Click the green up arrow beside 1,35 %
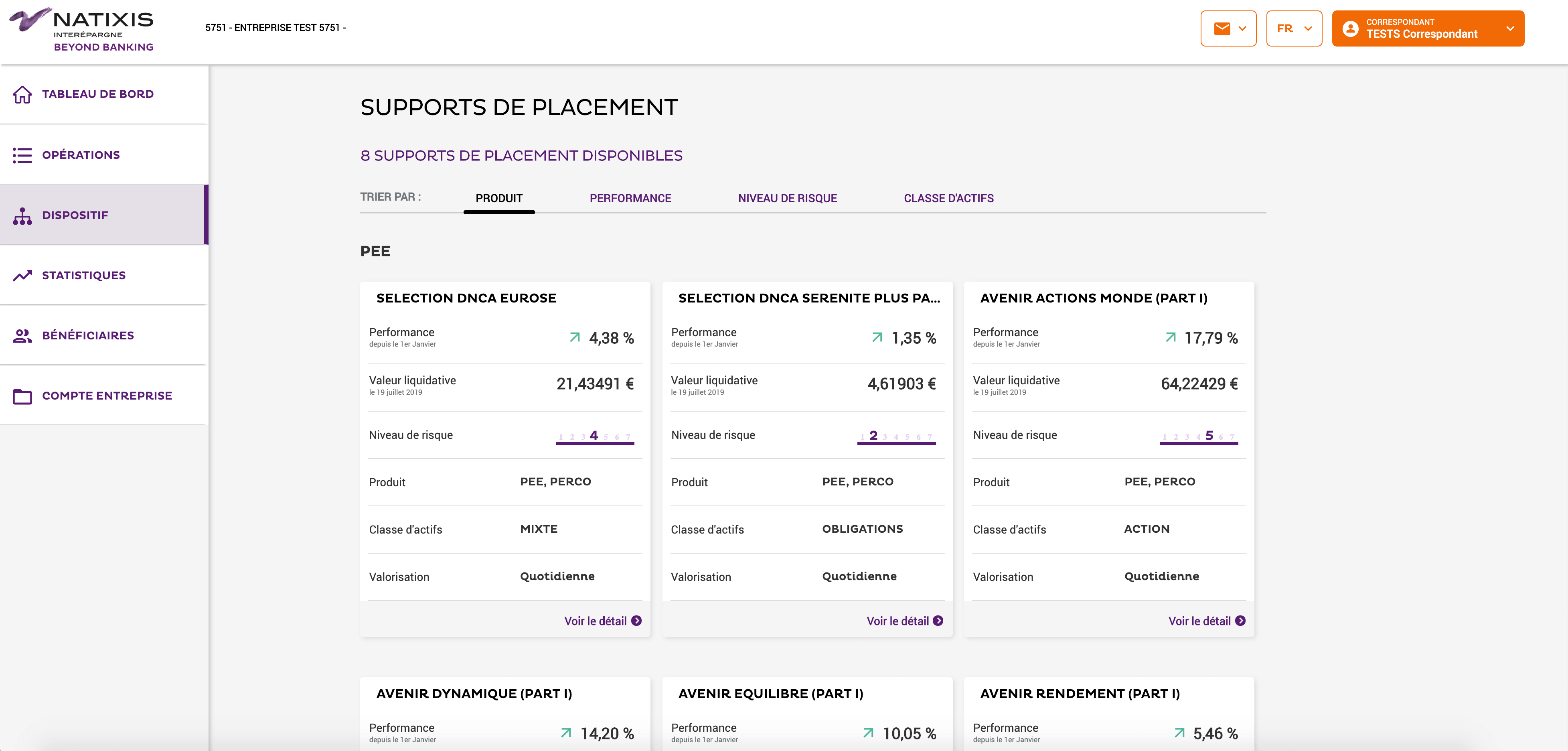 point(877,337)
